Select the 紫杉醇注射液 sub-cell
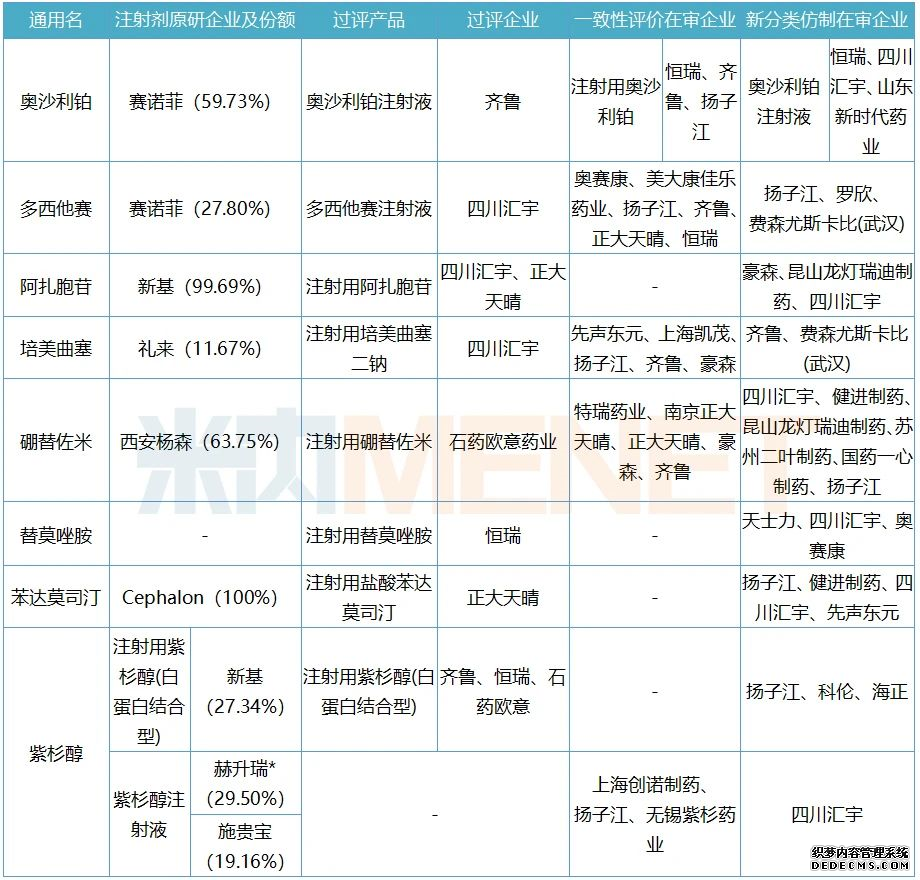The image size is (920, 880). coord(150,814)
